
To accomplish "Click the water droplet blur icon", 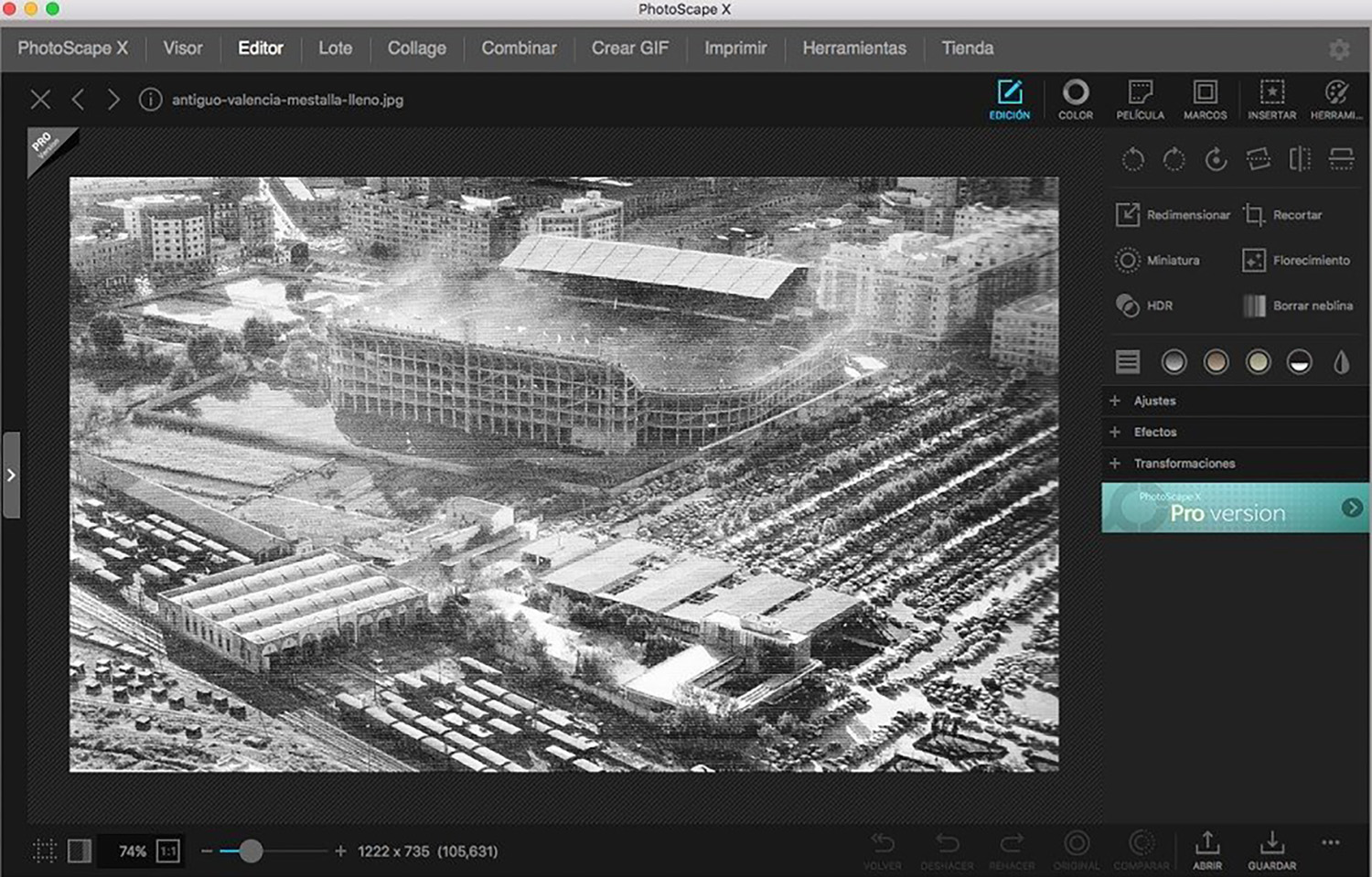I will 1342,362.
